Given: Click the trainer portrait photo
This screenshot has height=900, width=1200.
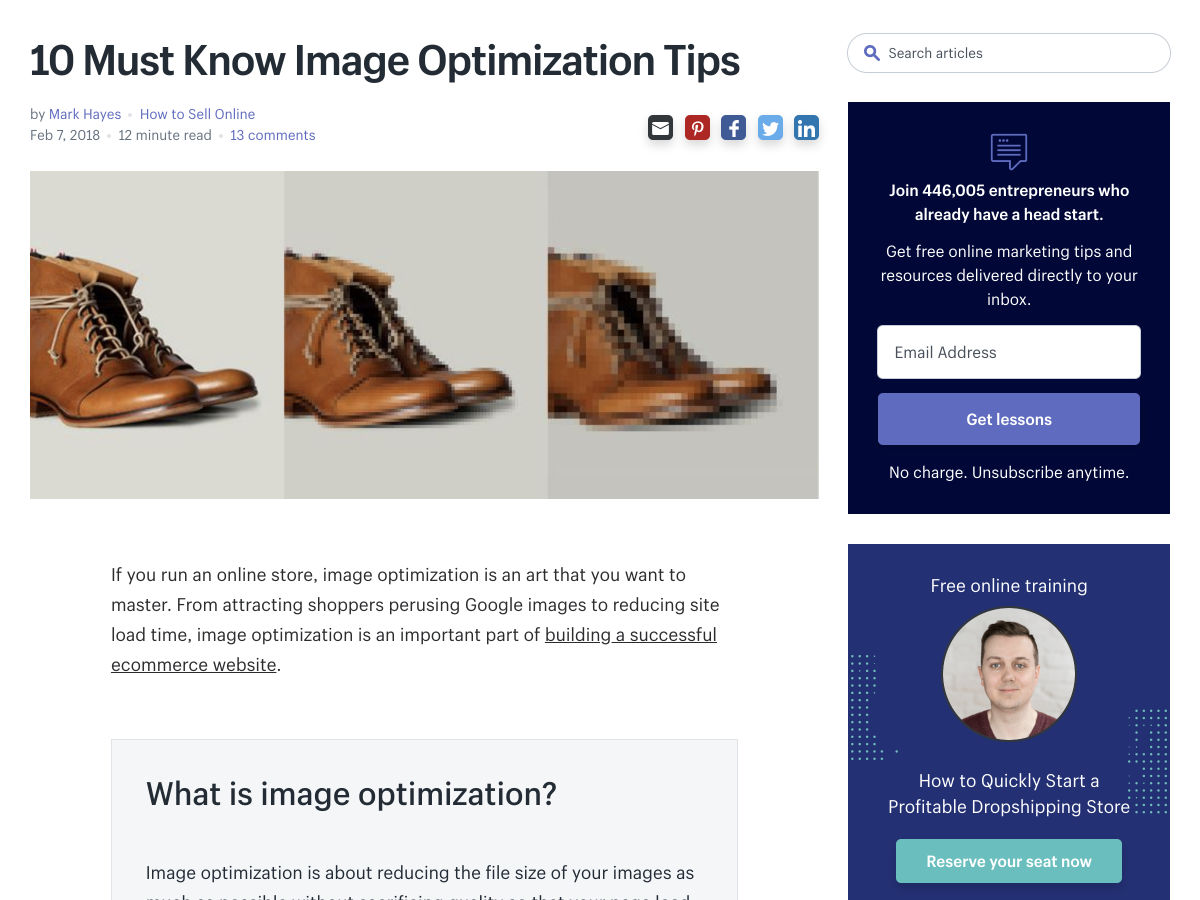Looking at the screenshot, I should (x=1009, y=674).
